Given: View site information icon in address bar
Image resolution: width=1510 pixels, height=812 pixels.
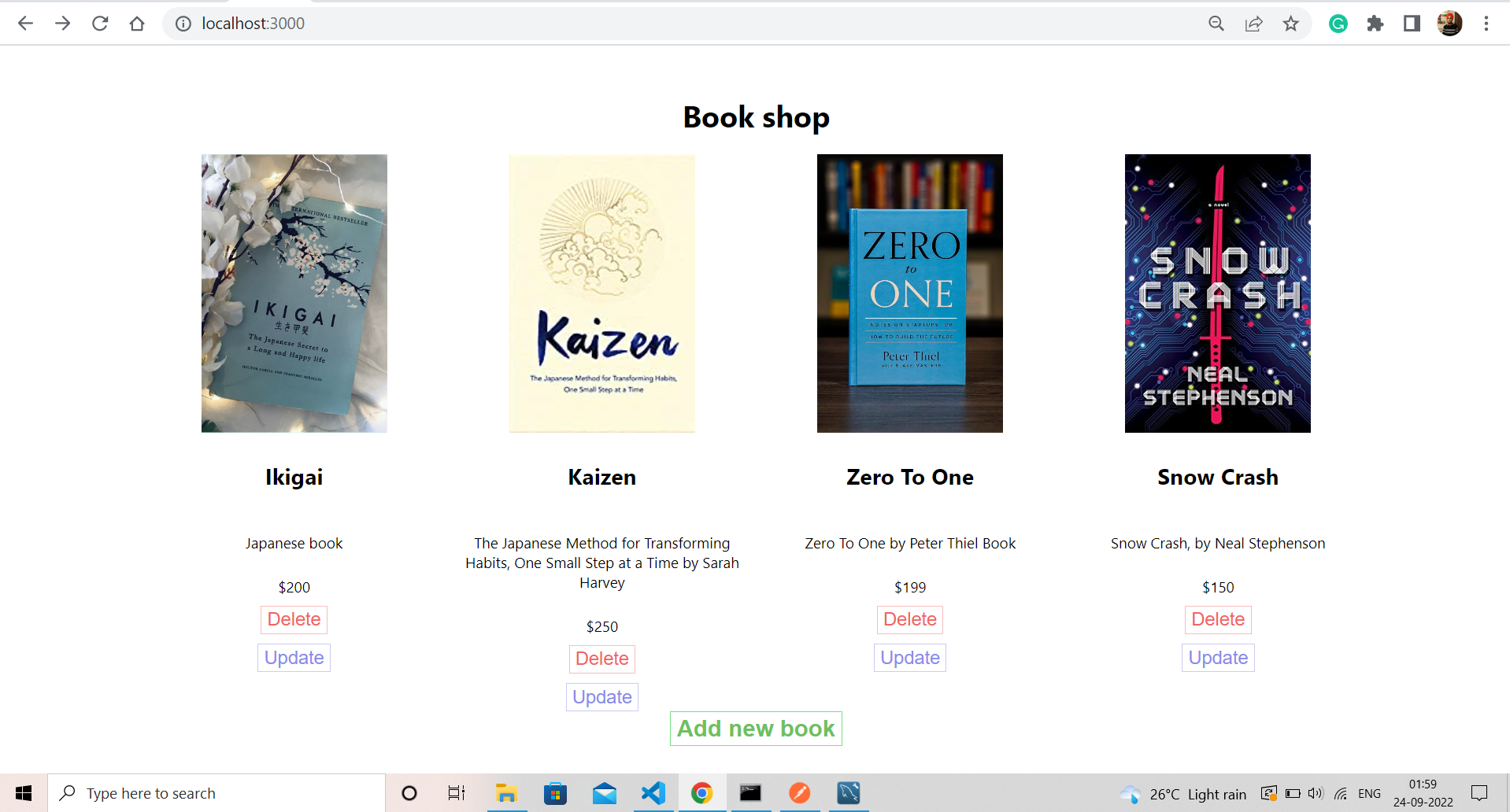Looking at the screenshot, I should click(x=183, y=24).
